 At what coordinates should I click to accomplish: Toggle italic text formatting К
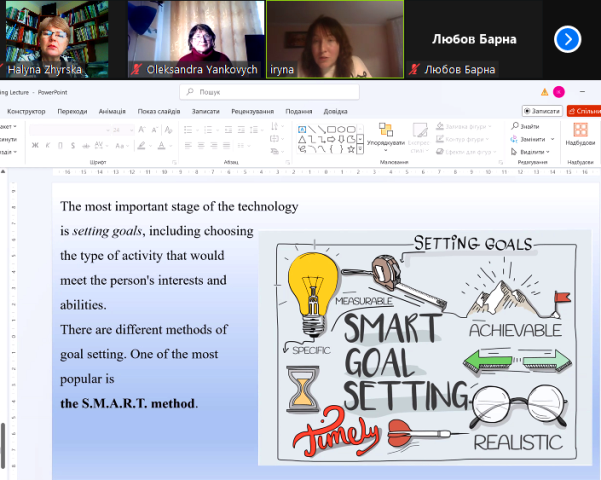click(x=47, y=145)
